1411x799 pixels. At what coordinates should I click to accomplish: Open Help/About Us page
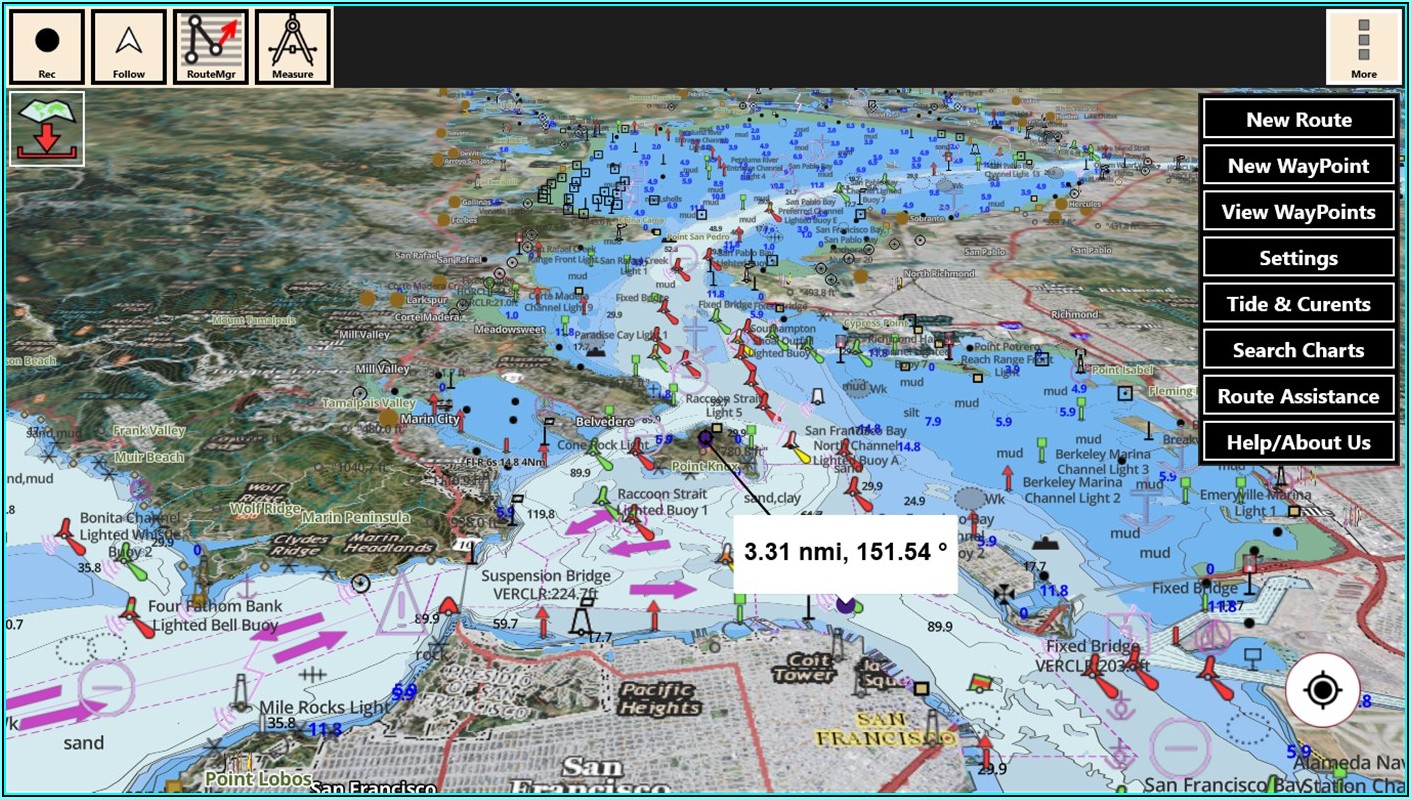point(1298,442)
